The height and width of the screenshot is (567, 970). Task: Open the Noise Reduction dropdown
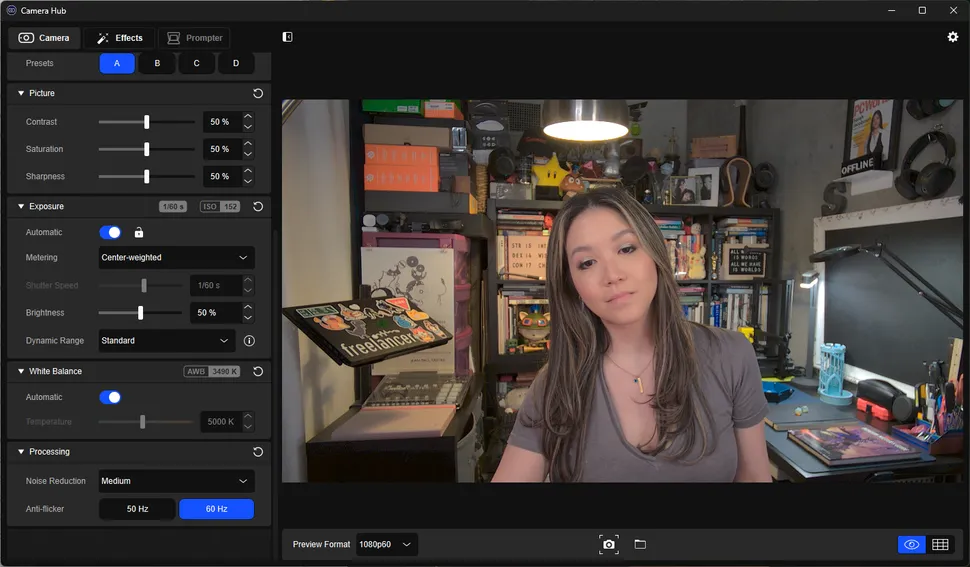click(x=175, y=481)
